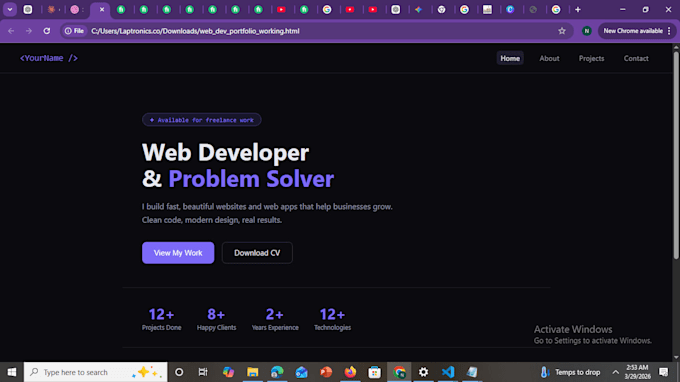Click the Projects Done stat

161,319
